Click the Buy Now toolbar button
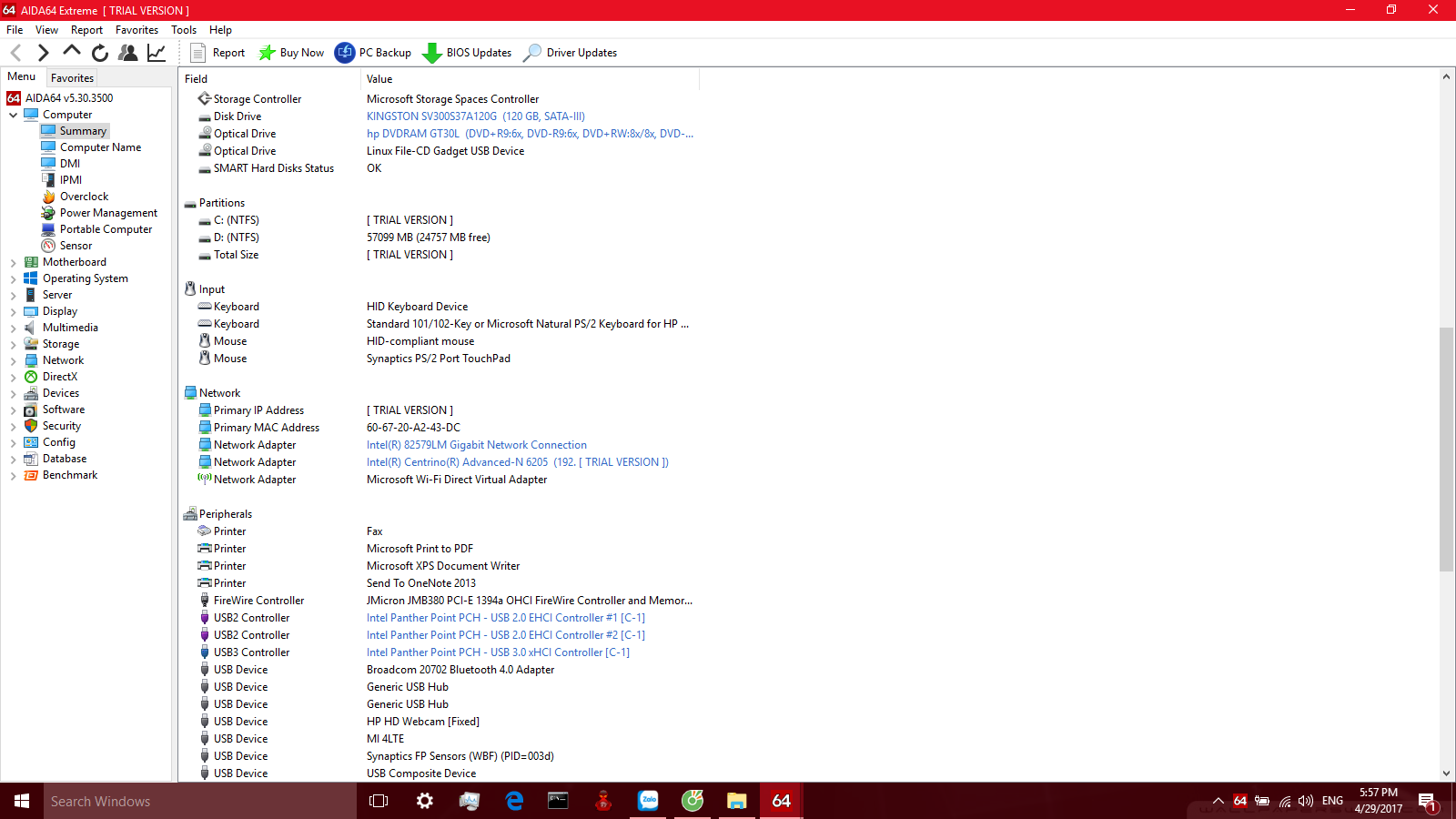 tap(291, 53)
